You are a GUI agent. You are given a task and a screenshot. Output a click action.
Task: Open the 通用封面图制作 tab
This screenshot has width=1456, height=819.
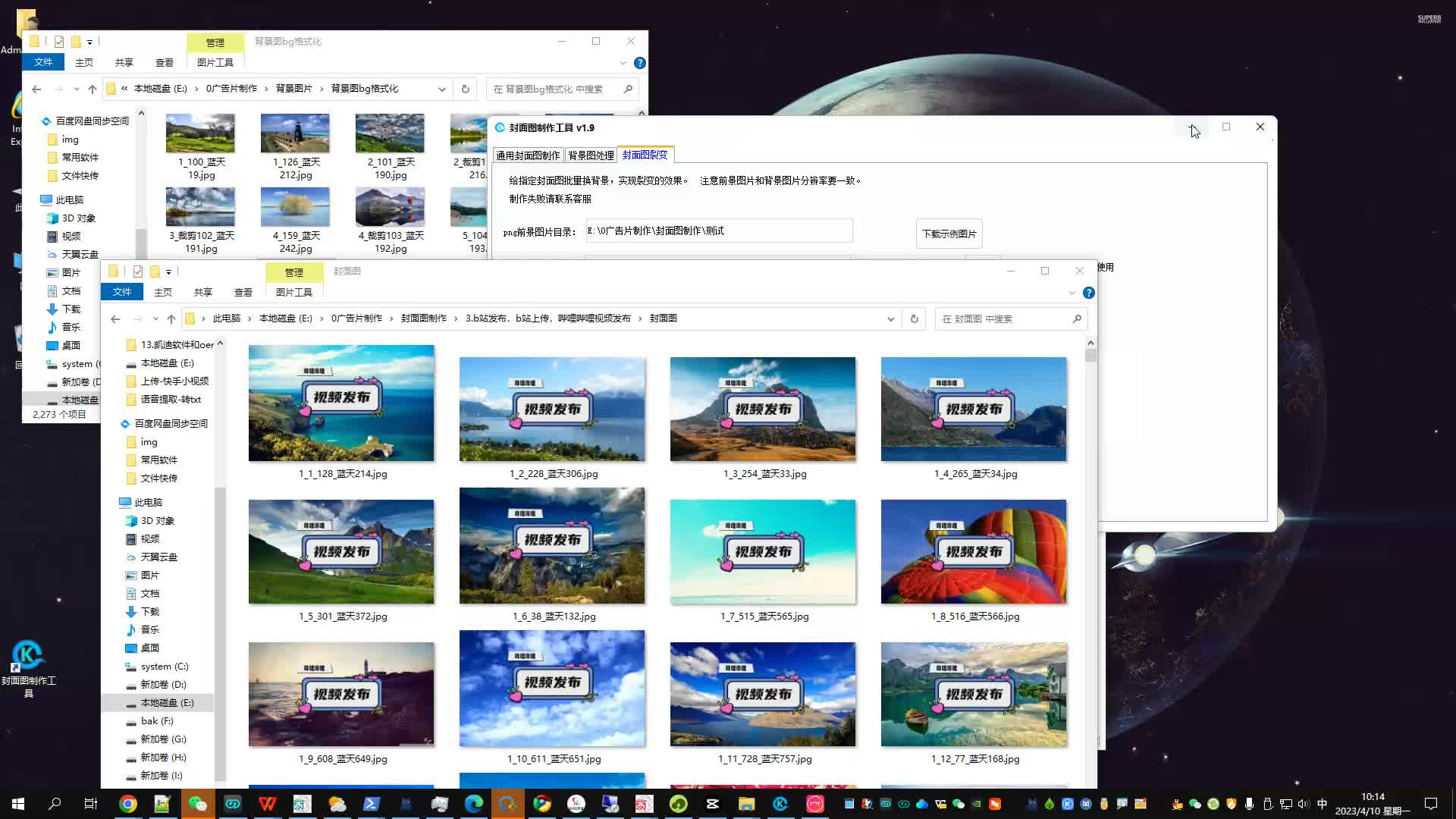(528, 155)
